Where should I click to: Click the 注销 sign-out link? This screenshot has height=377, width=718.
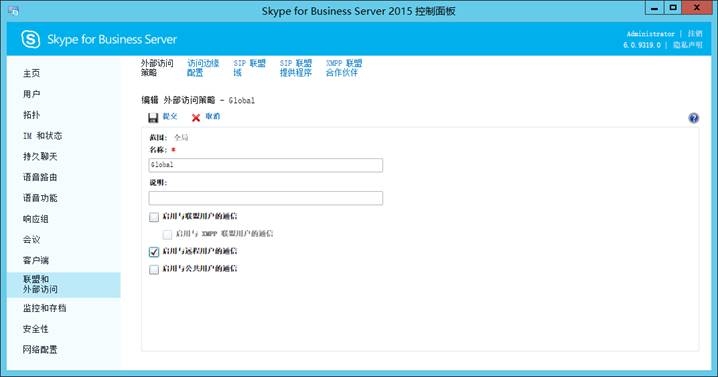coord(695,34)
